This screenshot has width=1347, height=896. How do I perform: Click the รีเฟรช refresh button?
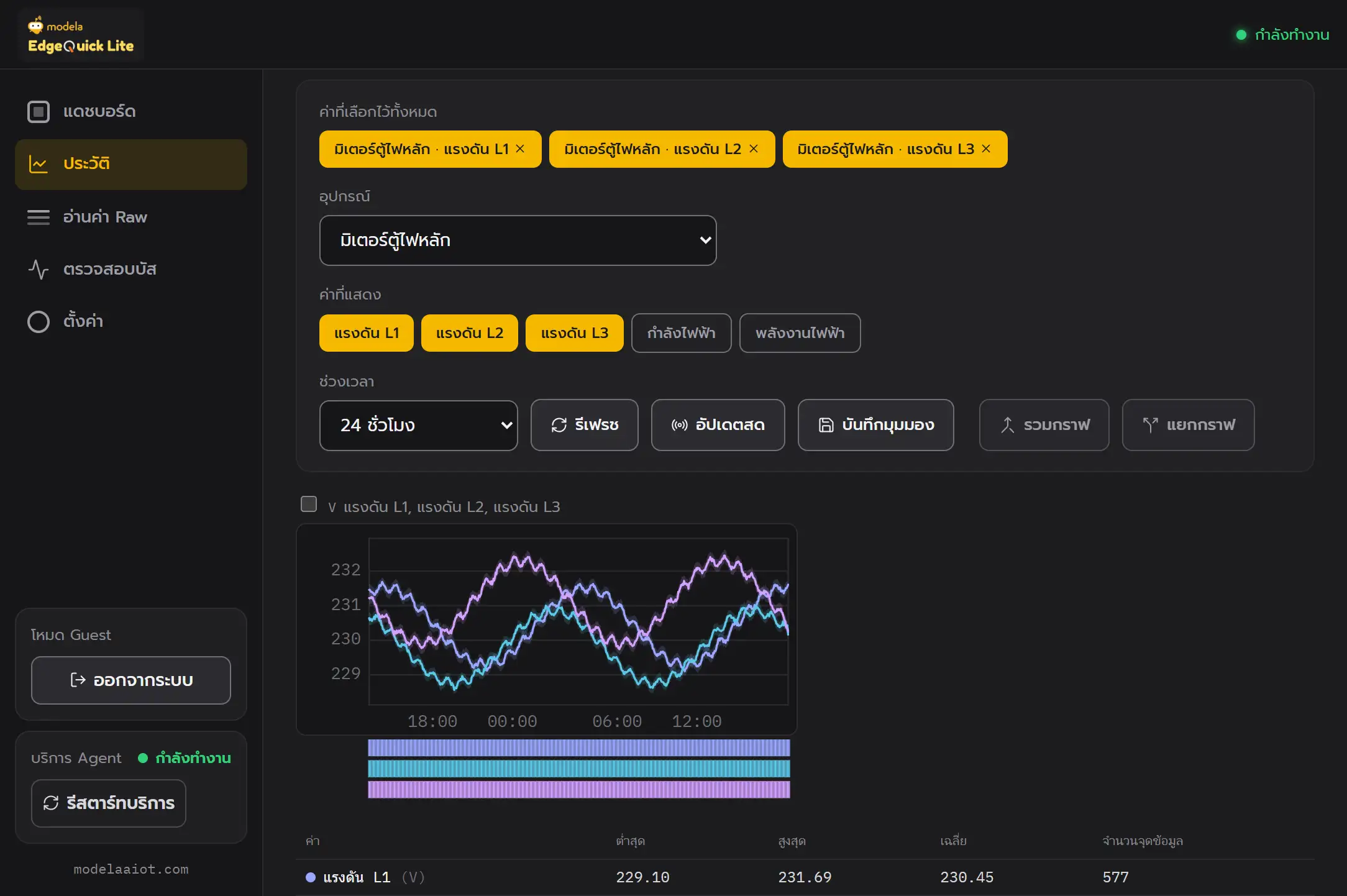point(585,425)
